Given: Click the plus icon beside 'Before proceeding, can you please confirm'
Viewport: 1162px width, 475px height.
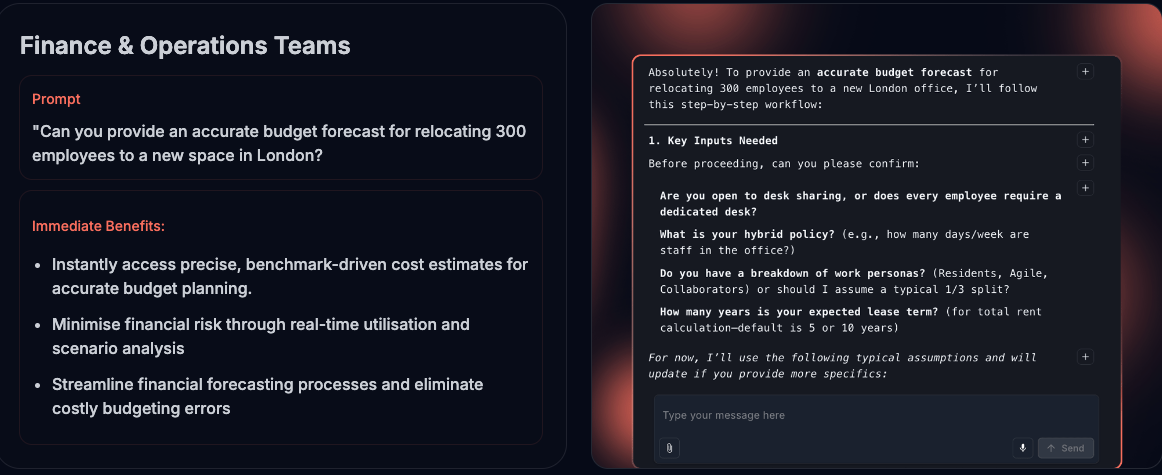Looking at the screenshot, I should tap(1085, 163).
